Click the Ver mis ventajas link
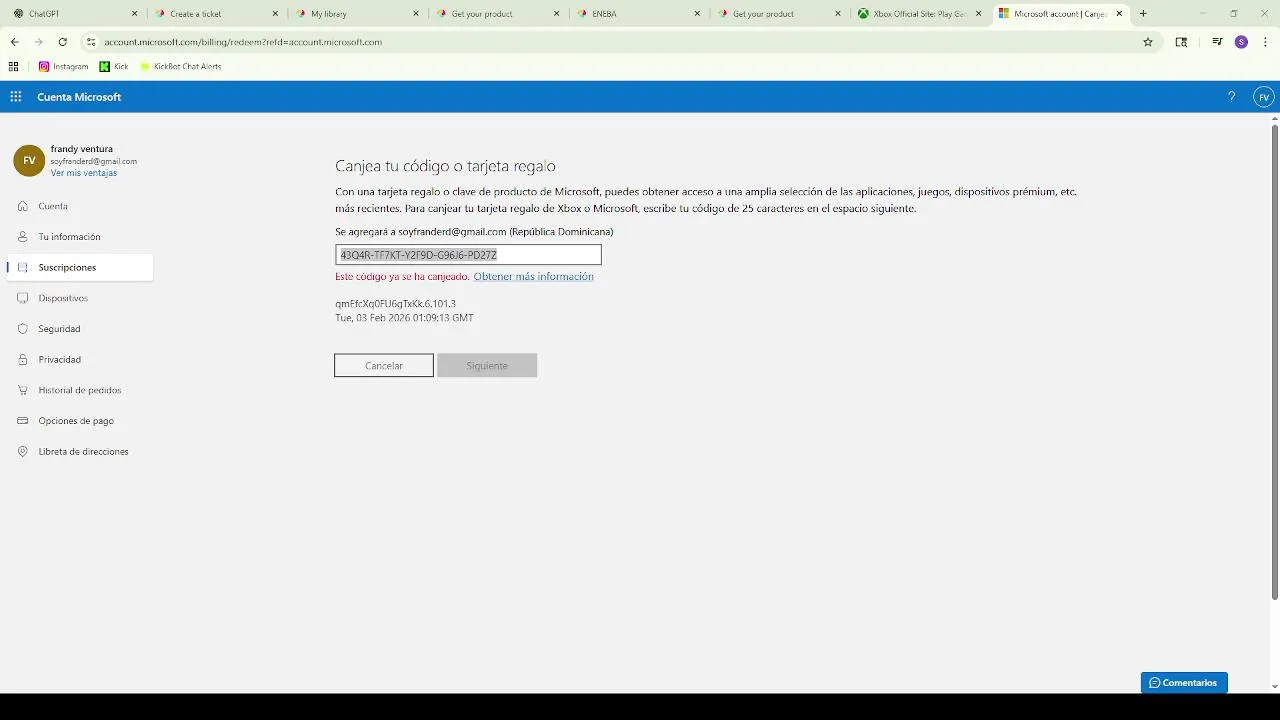Screen dimensions: 1280x720 point(84,173)
